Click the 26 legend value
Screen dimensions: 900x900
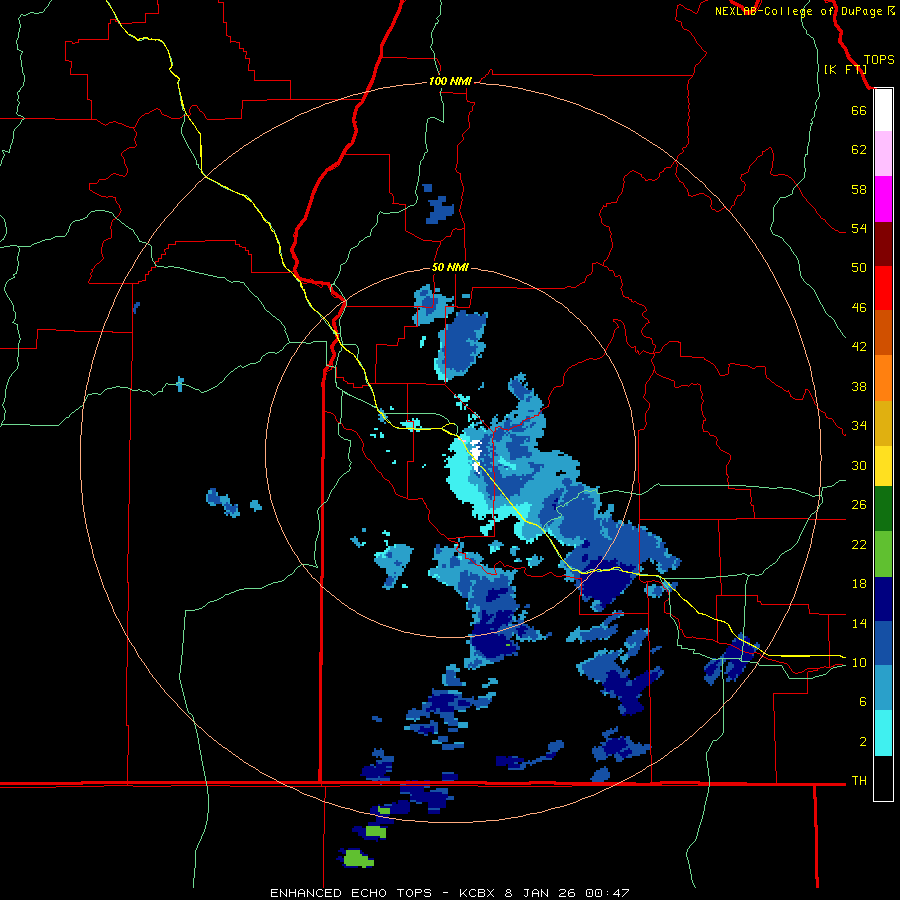(859, 505)
